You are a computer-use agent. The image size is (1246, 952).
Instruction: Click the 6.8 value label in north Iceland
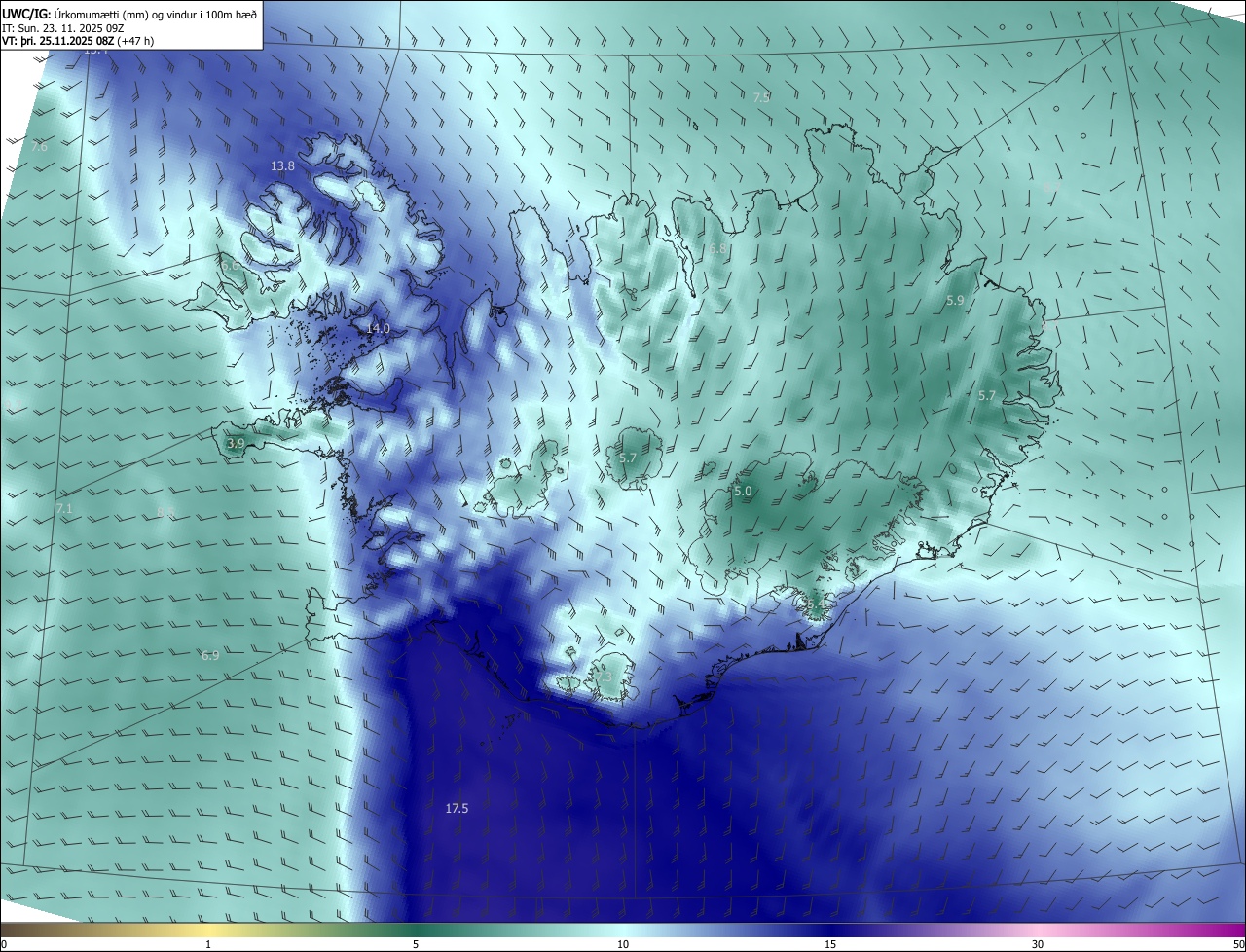pos(717,249)
